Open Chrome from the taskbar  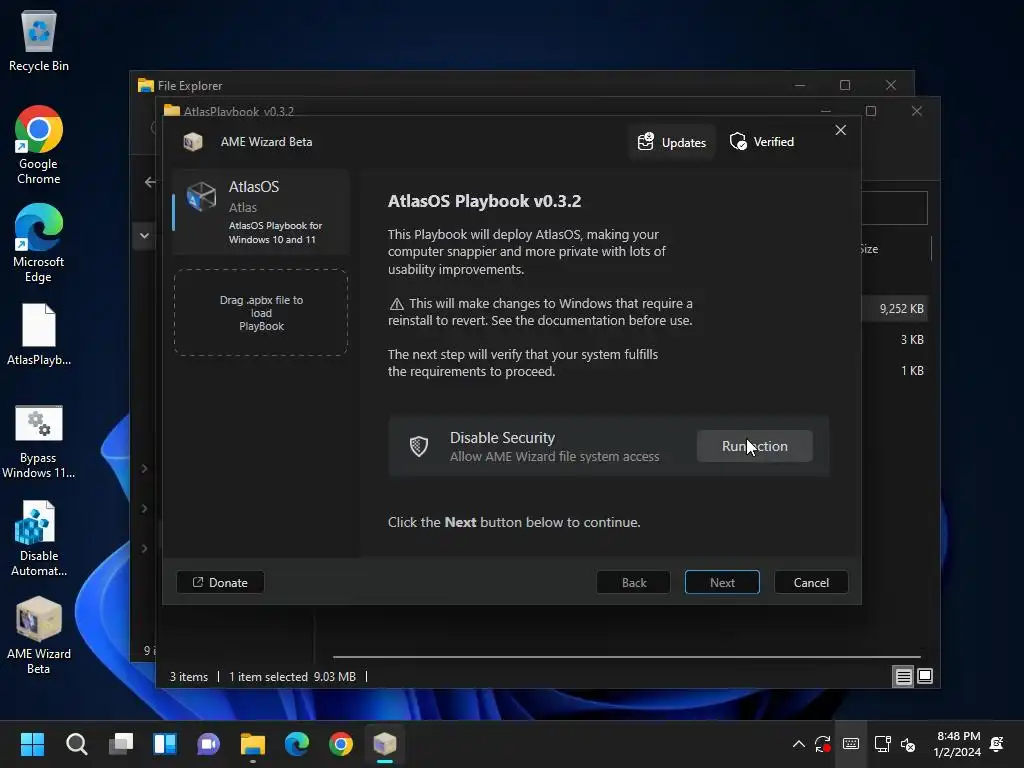coord(340,744)
